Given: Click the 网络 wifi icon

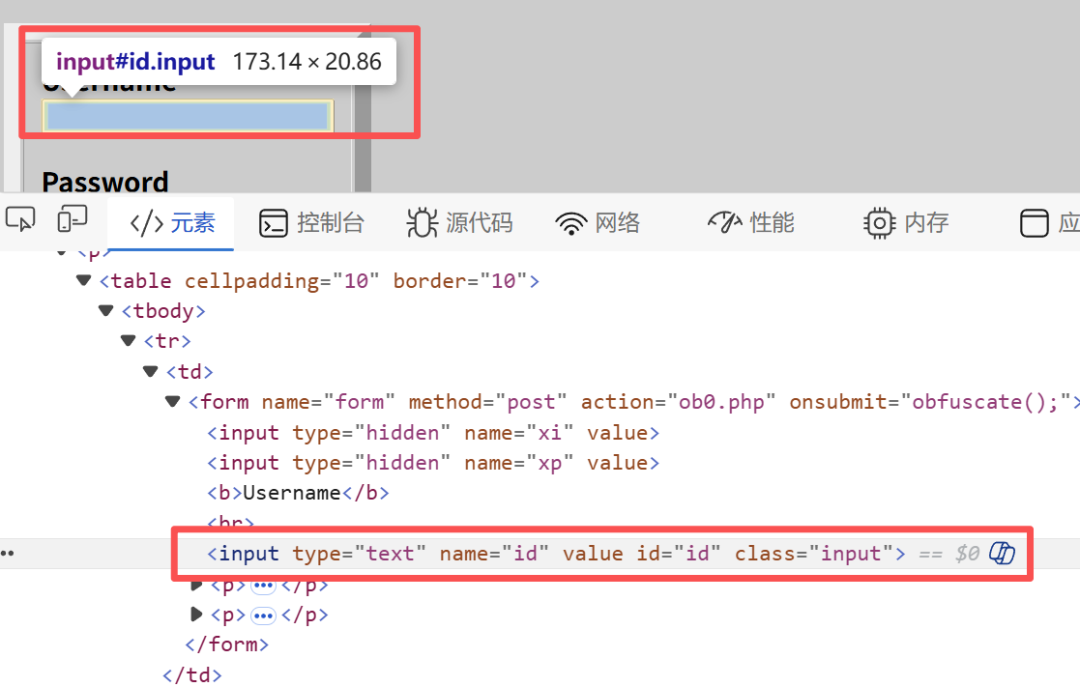Looking at the screenshot, I should coord(571,224).
